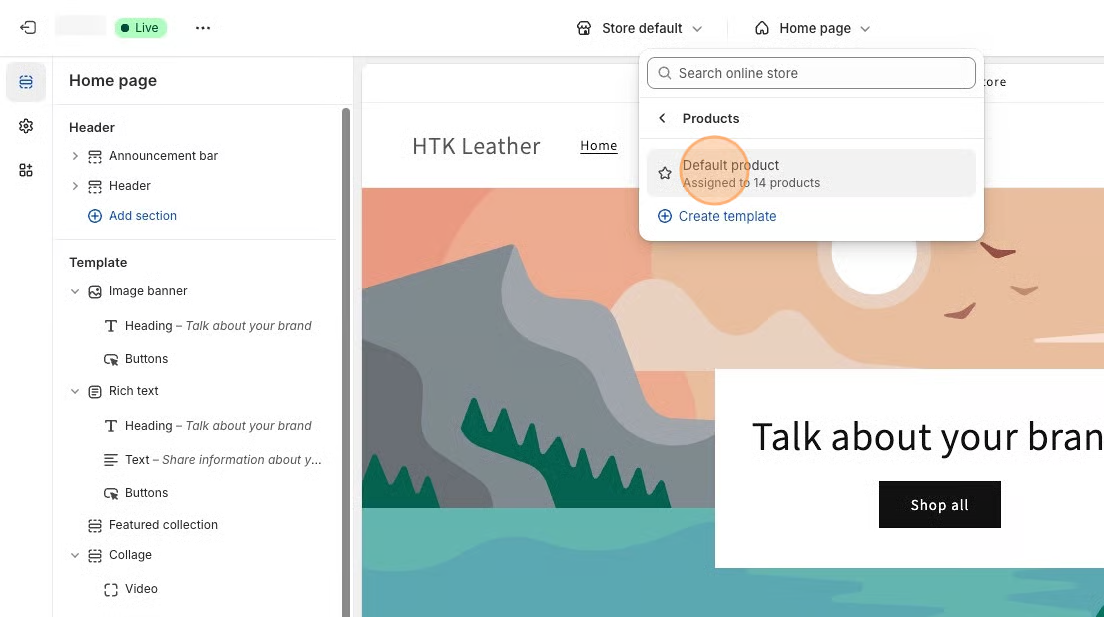Click the back arrow beside Products
Image resolution: width=1104 pixels, height=617 pixels.
tap(662, 118)
